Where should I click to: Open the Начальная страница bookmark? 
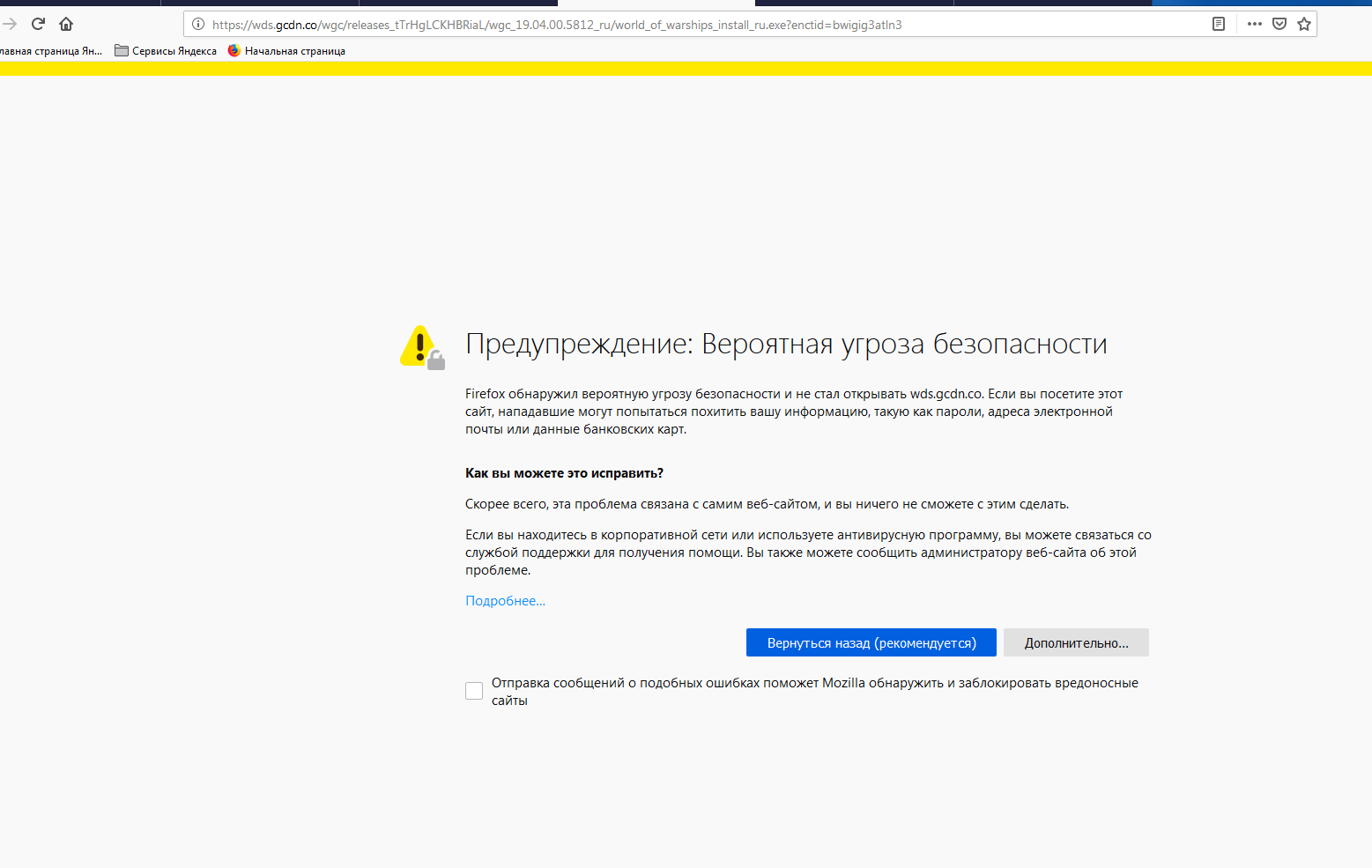coord(286,51)
